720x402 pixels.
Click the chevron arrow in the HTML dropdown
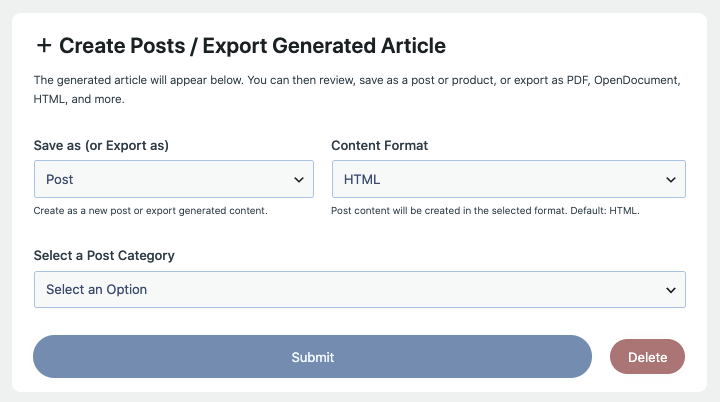[x=671, y=180]
